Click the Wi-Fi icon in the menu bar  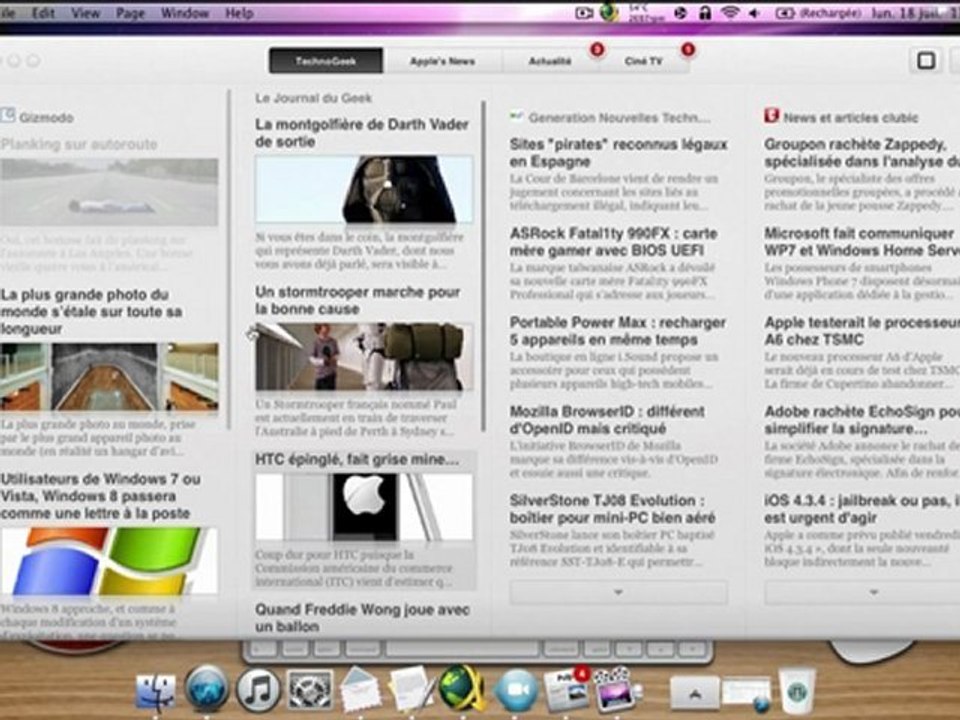(x=730, y=12)
